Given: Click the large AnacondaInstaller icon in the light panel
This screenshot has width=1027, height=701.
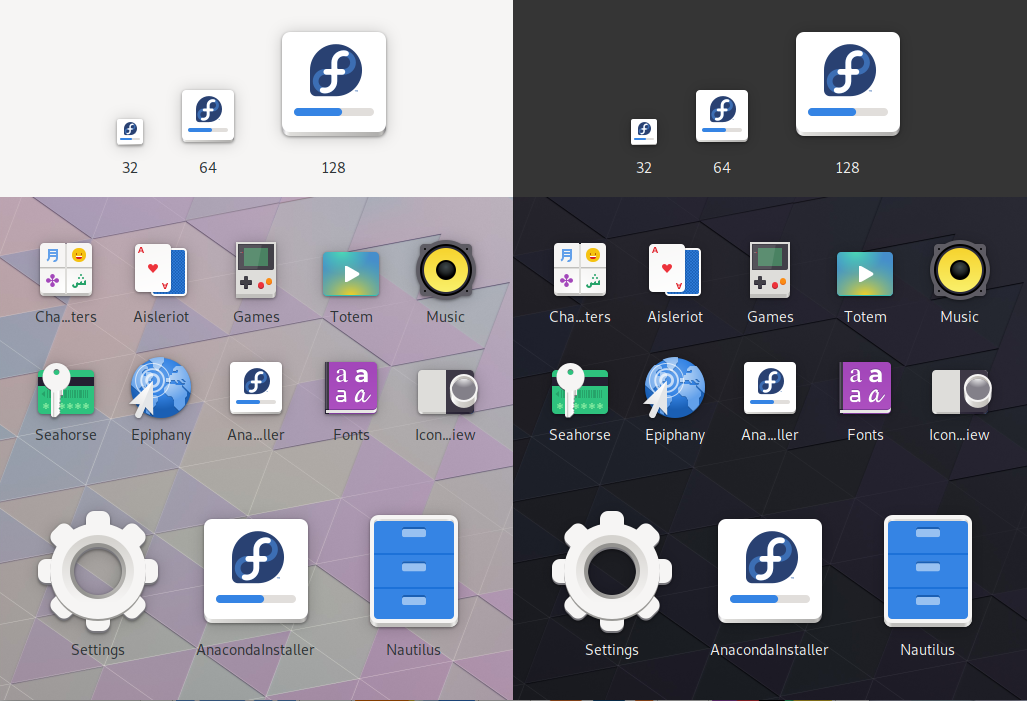Looking at the screenshot, I should click(256, 571).
